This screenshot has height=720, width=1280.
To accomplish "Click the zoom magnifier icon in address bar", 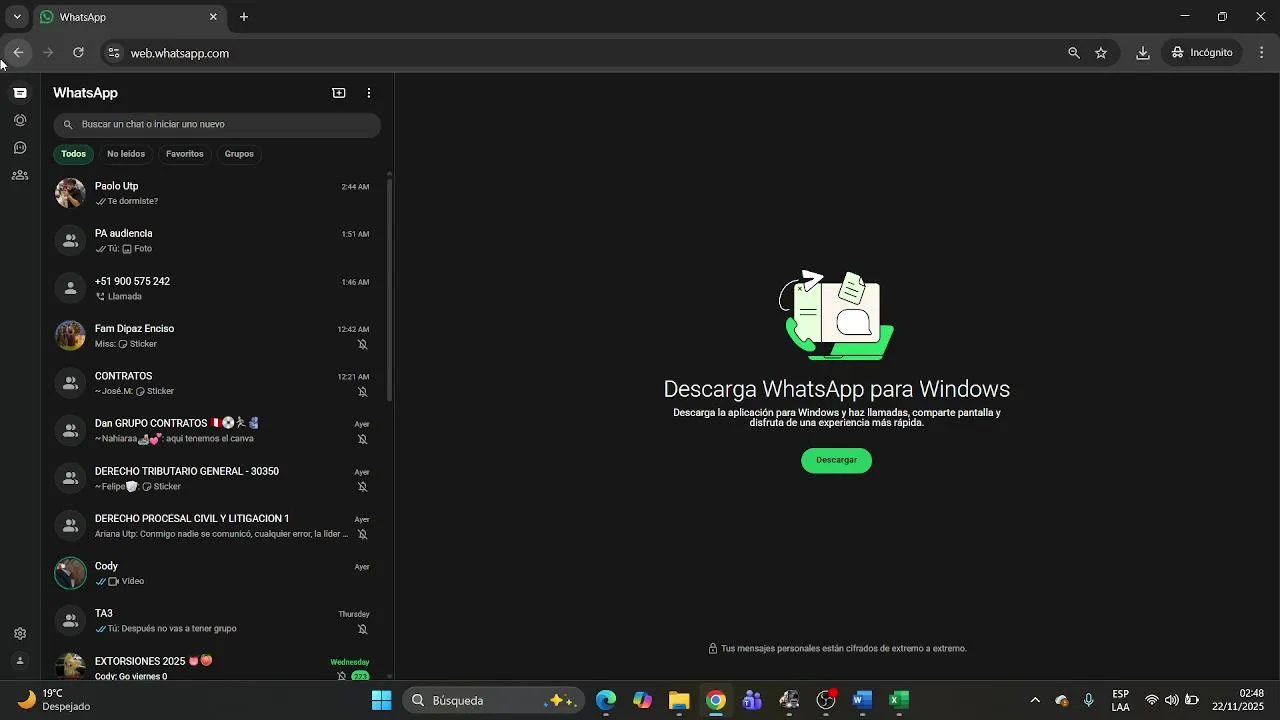I will pyautogui.click(x=1073, y=53).
